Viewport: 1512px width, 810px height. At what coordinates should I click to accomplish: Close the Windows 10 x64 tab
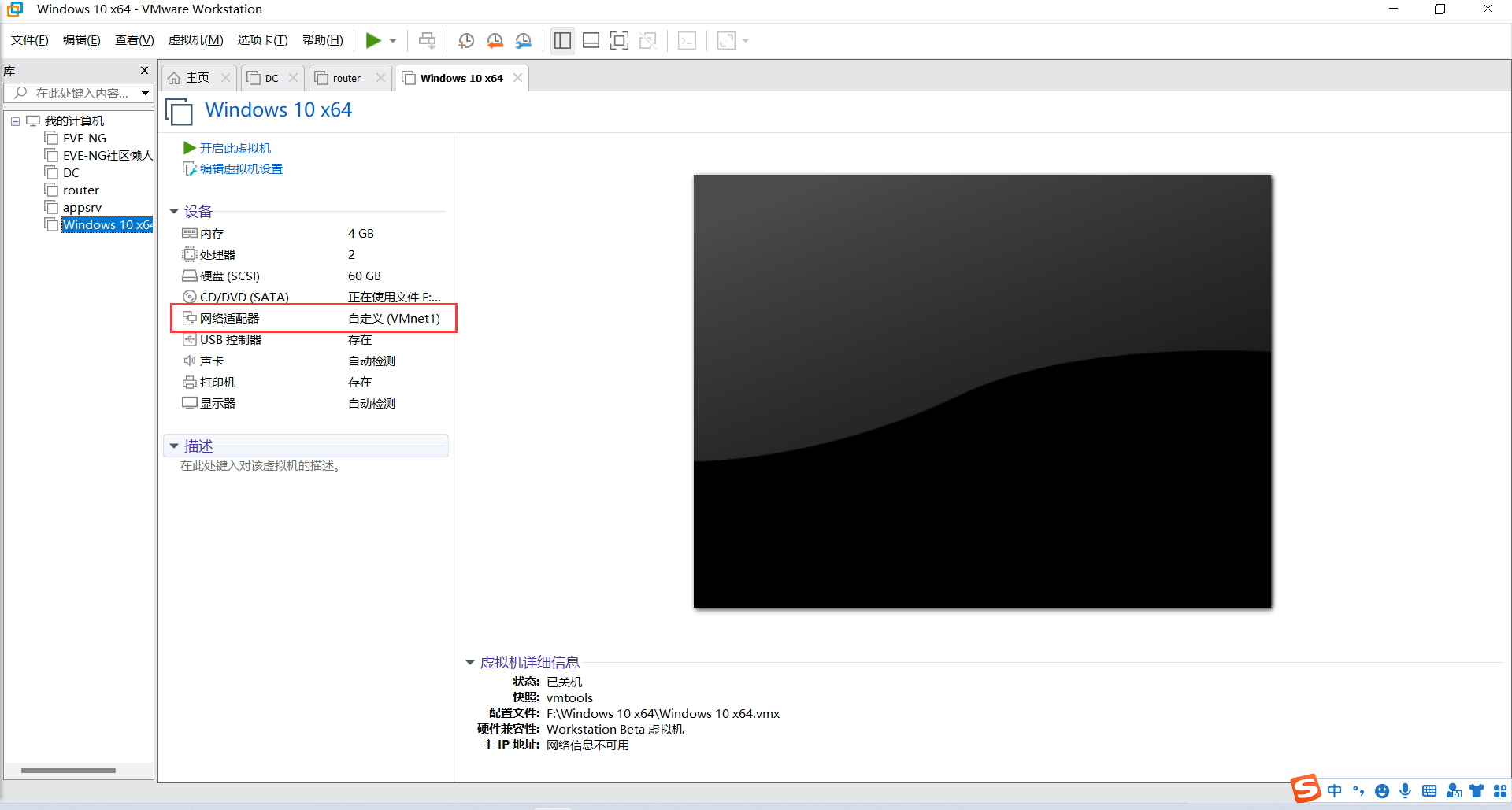point(517,77)
